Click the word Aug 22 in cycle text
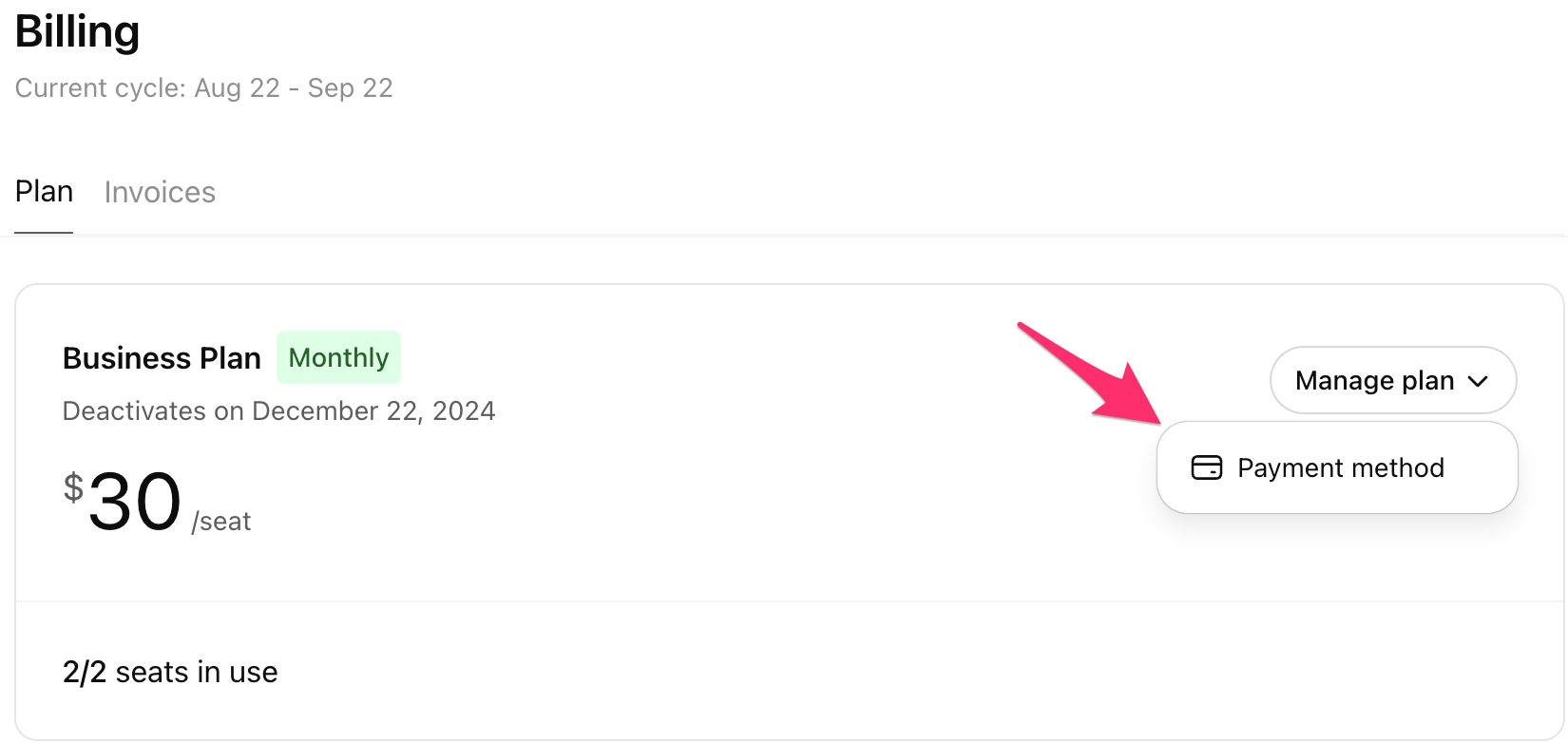This screenshot has height=743, width=1568. coord(238,88)
